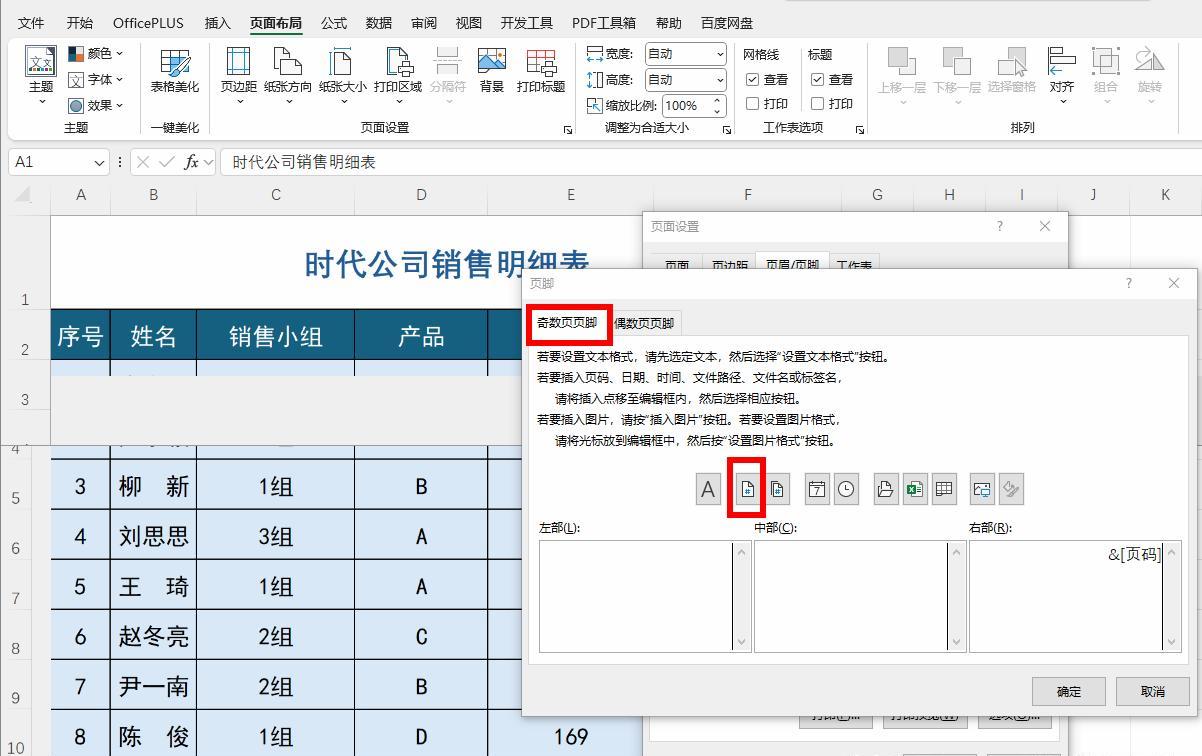Select column C header
The height and width of the screenshot is (756, 1202).
pyautogui.click(x=276, y=195)
